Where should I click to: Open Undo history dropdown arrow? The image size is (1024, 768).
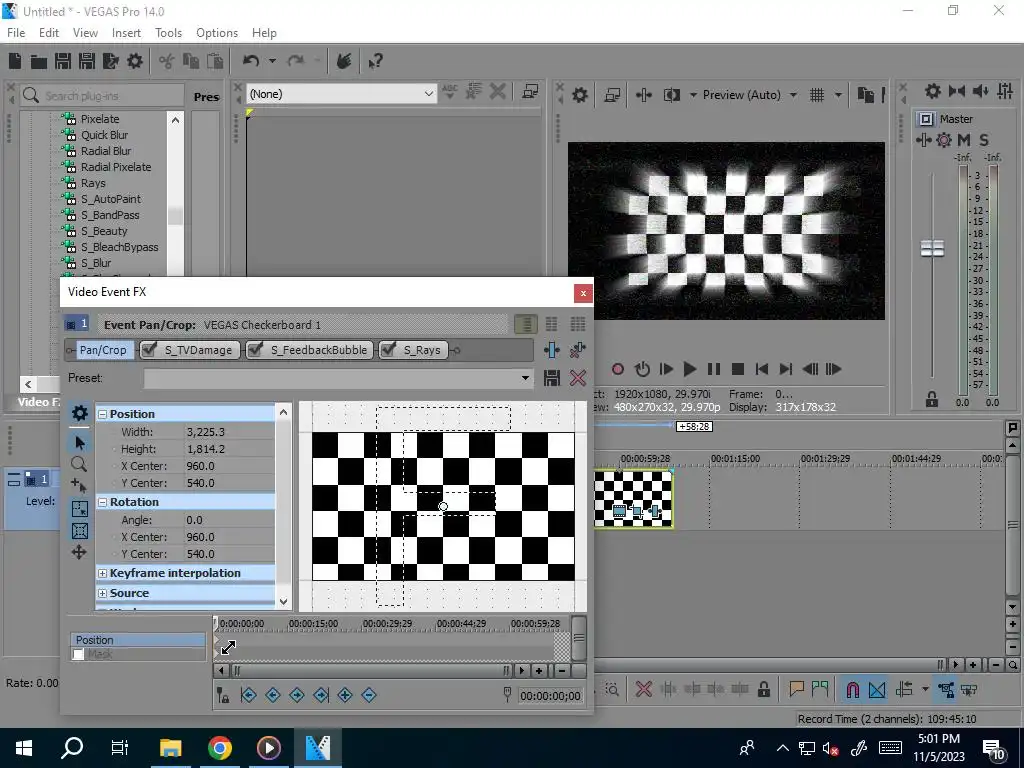(x=272, y=61)
